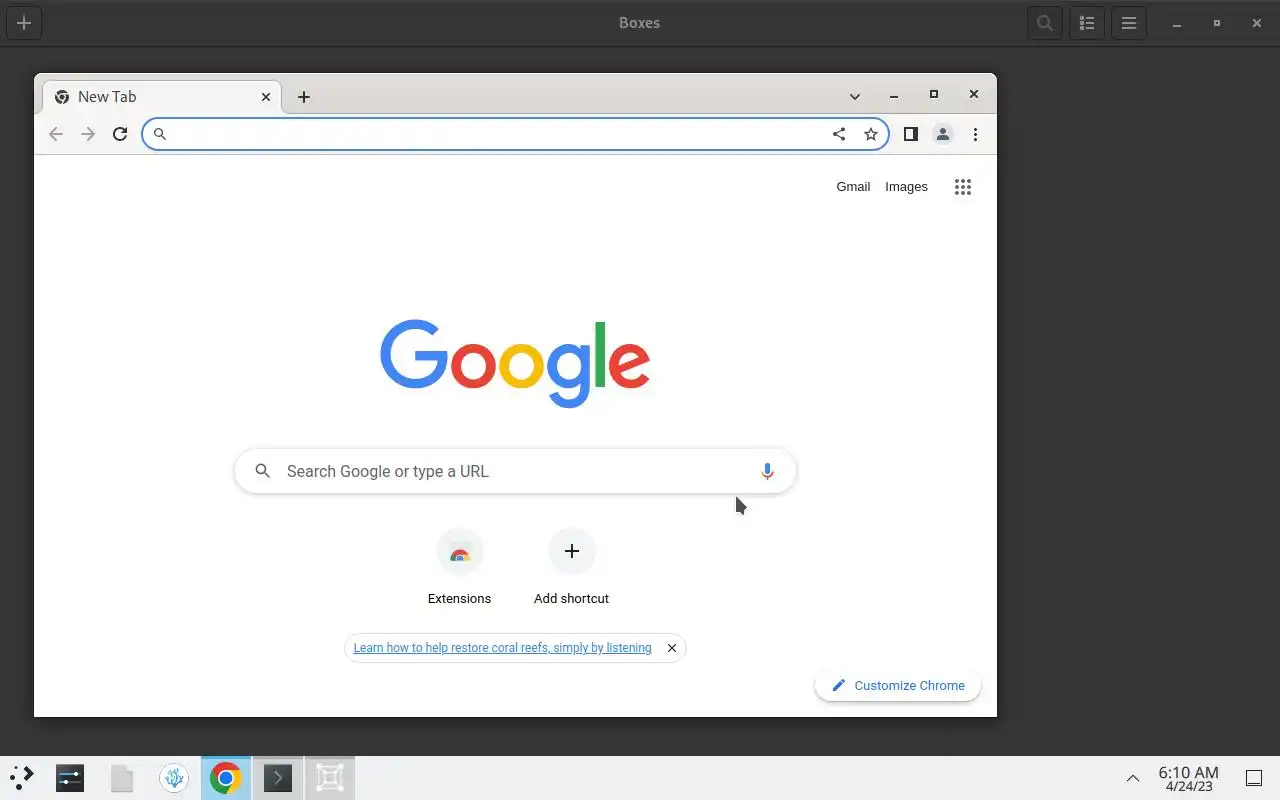Go back in Chrome
This screenshot has height=800, width=1280.
click(56, 134)
